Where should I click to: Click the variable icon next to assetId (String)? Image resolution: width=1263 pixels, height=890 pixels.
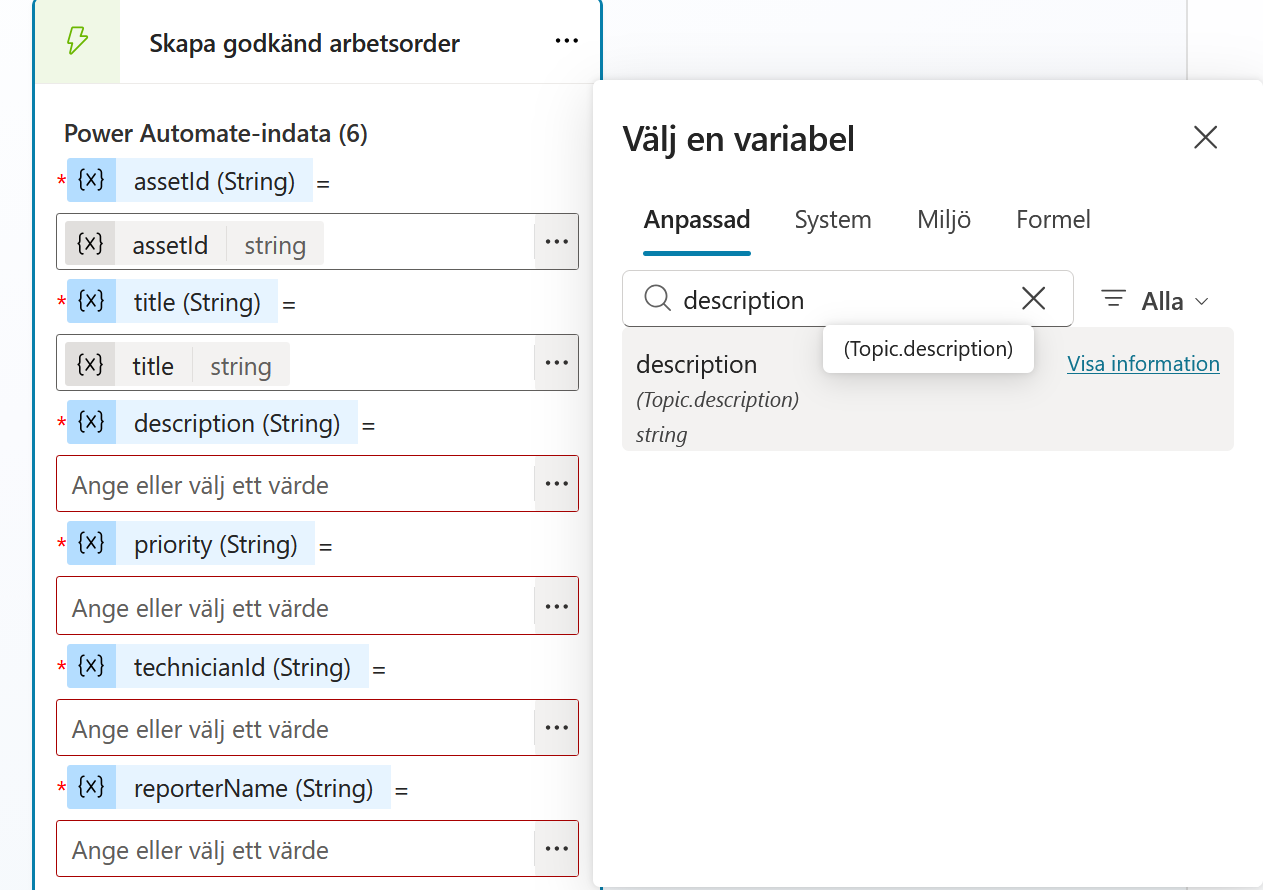[91, 180]
